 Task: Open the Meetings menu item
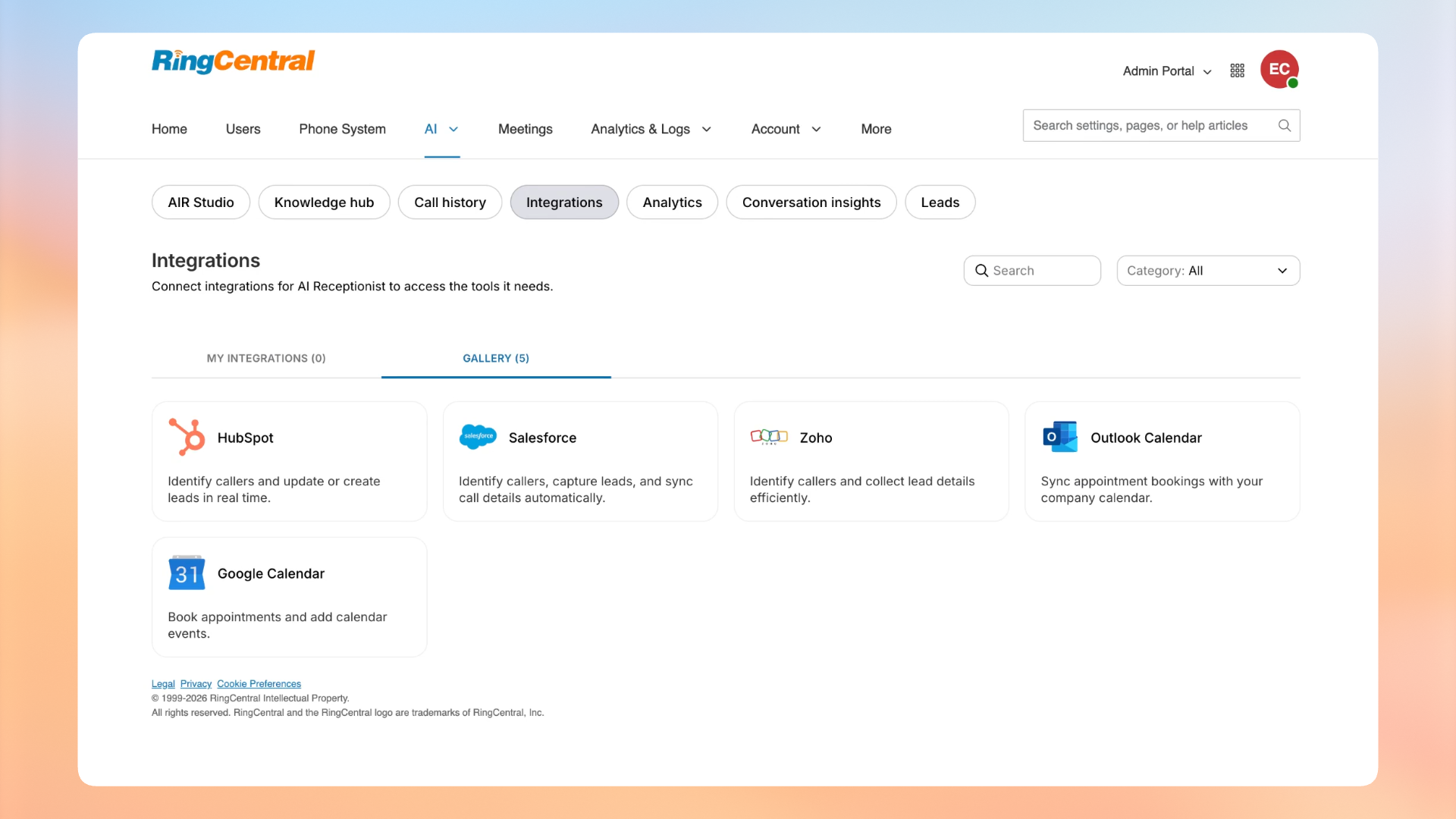click(x=525, y=129)
